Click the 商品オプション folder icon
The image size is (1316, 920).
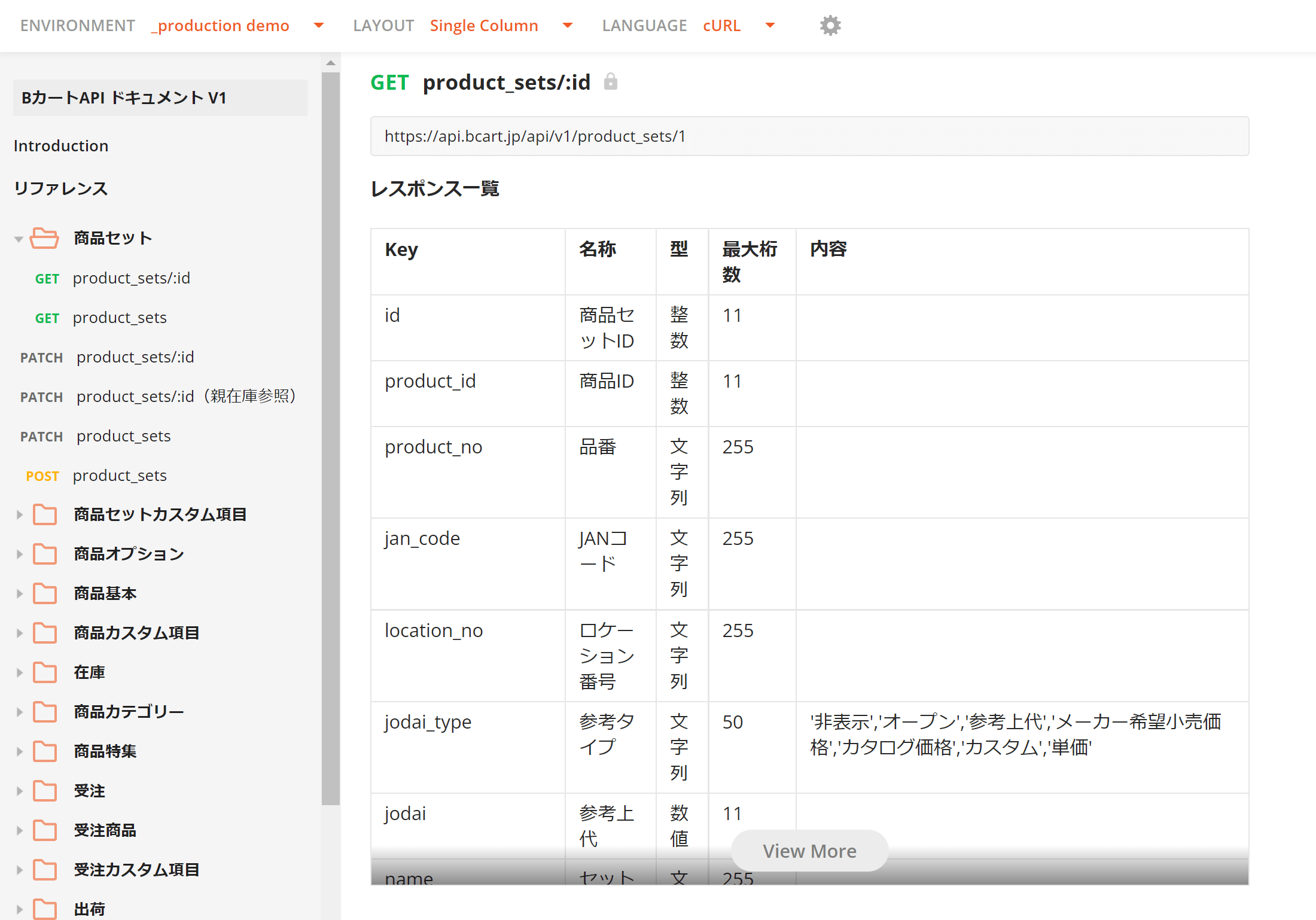click(x=45, y=554)
